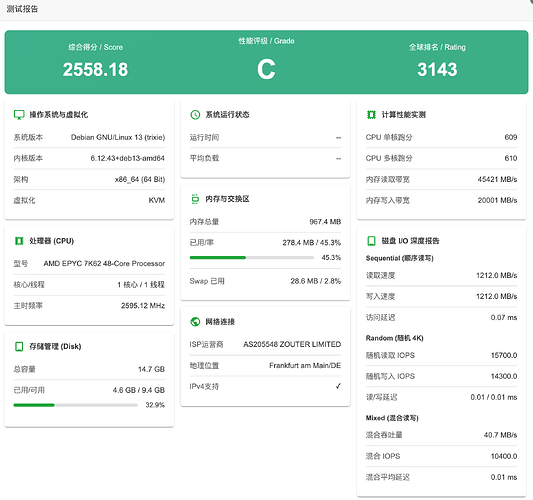Click the chip icon beside 计算性能实测
This screenshot has width=533, height=500.
pos(371,115)
